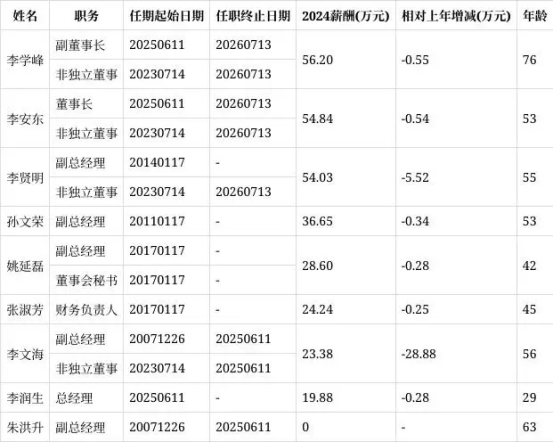Click the 年龄 column header
Screen dimensions: 554x442
[535, 16]
